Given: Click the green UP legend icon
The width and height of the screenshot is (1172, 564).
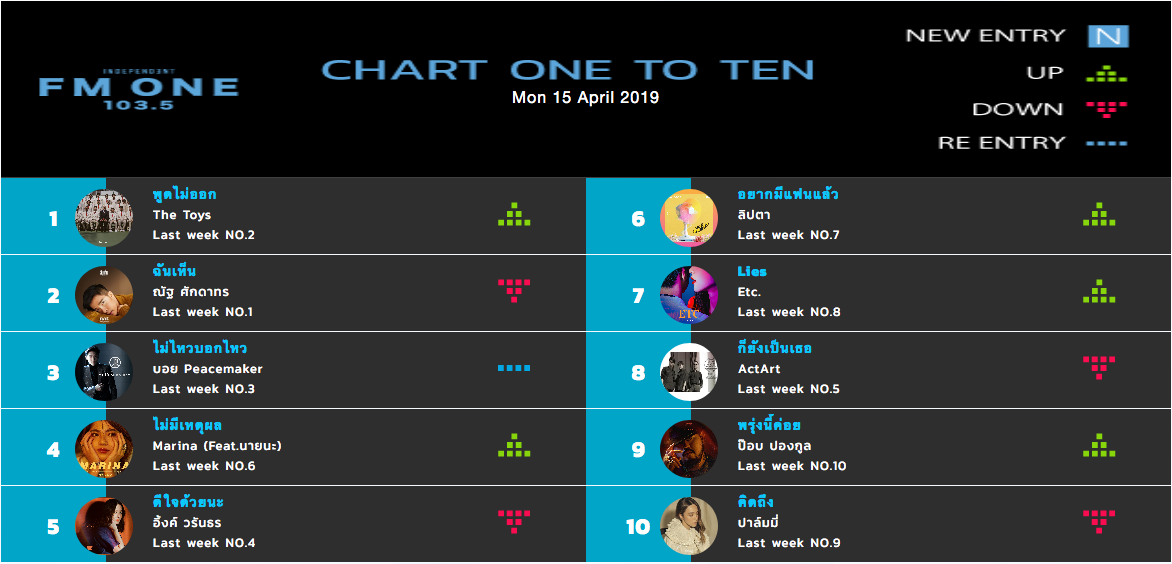Looking at the screenshot, I should pos(1106,74).
